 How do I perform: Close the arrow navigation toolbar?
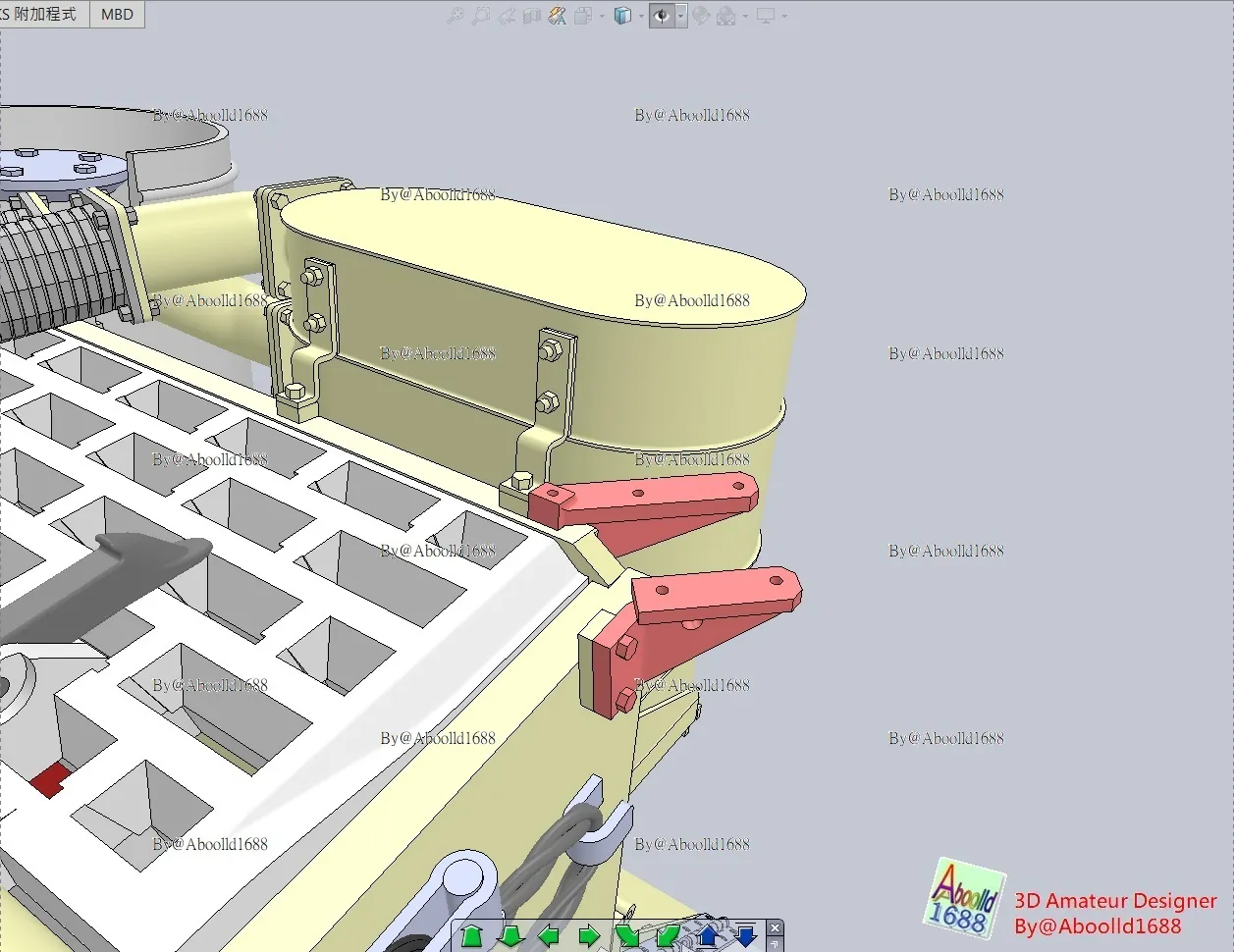point(775,927)
